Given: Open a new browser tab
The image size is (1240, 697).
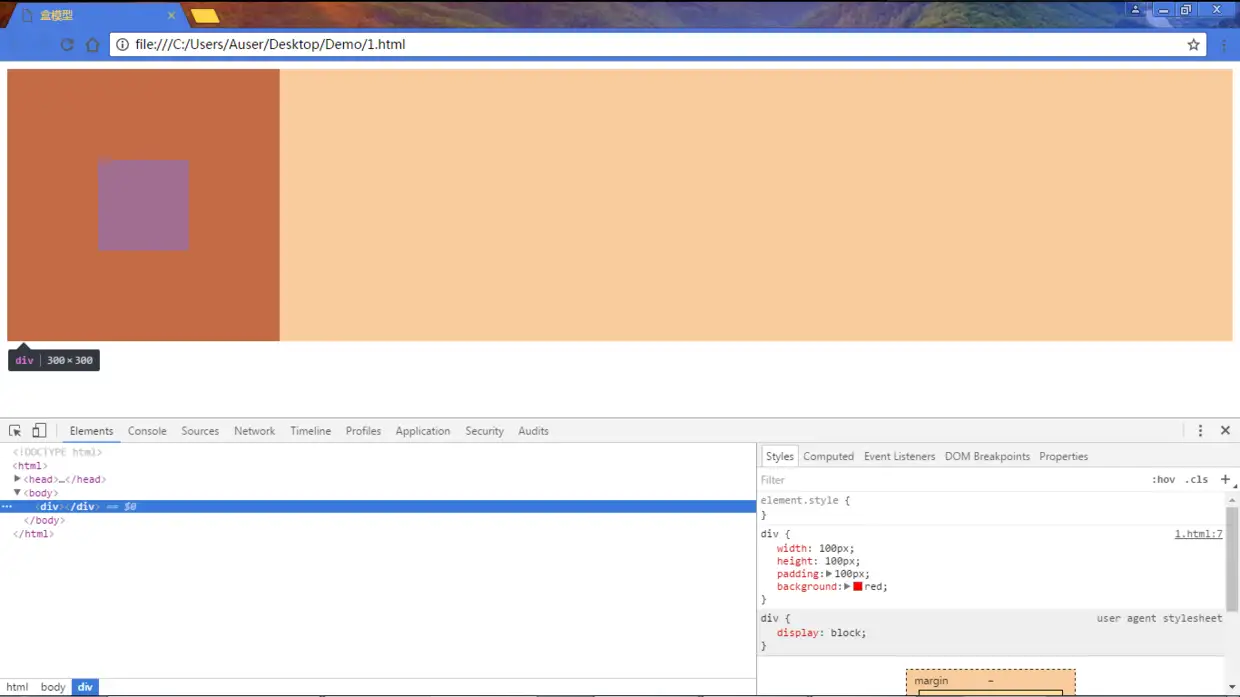Looking at the screenshot, I should pos(205,15).
